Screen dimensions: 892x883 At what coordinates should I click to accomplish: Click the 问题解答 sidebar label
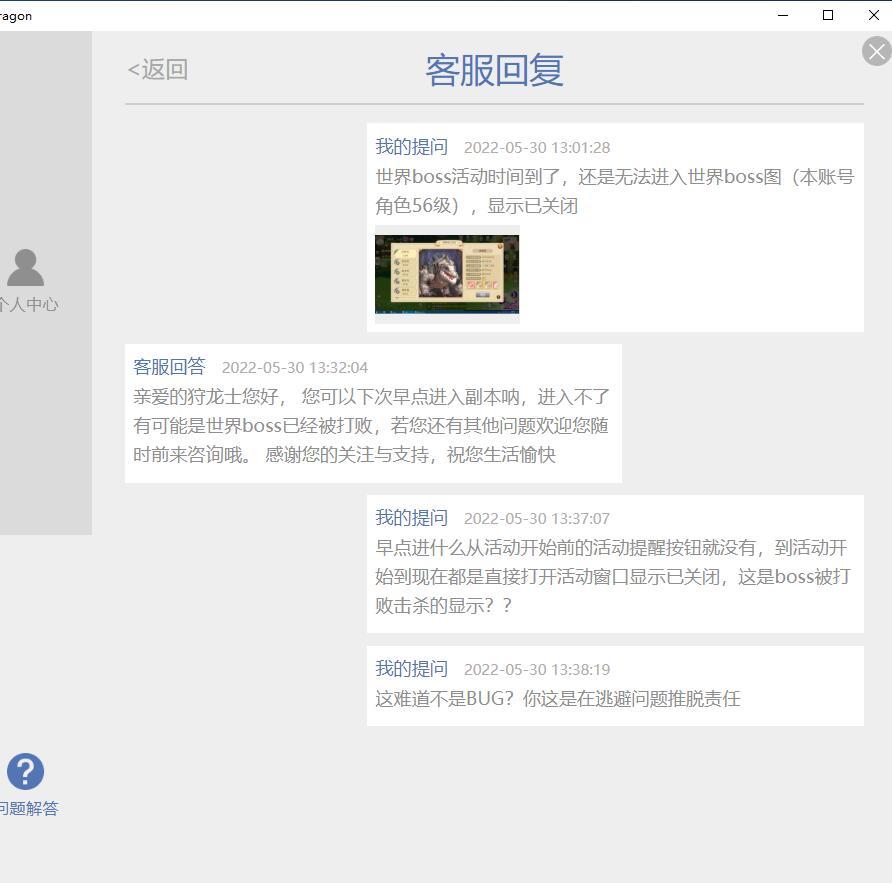(x=29, y=808)
